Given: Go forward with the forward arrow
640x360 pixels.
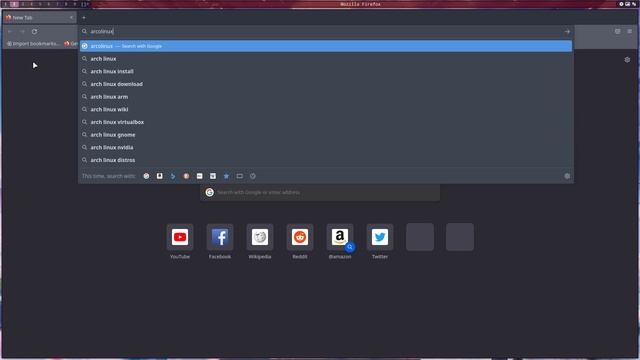Looking at the screenshot, I should pyautogui.click(x=22, y=31).
